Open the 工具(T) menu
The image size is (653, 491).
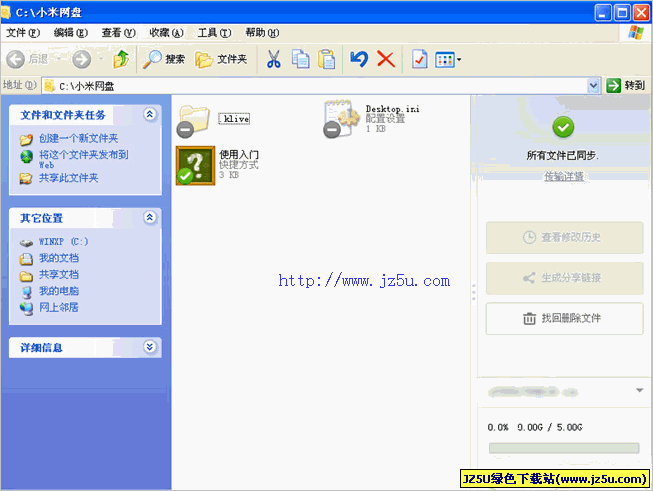pyautogui.click(x=214, y=32)
